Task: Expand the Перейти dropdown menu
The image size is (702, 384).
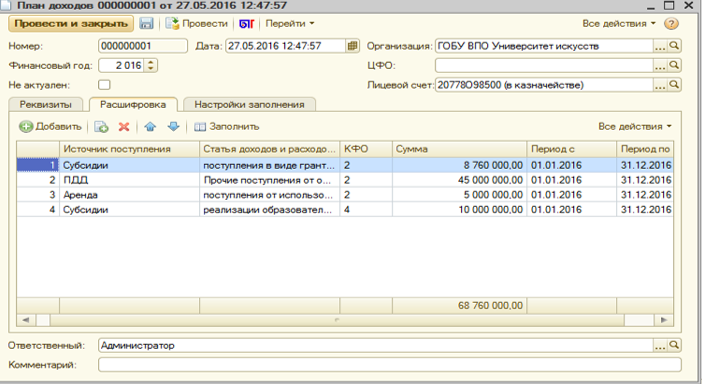Action: 290,24
